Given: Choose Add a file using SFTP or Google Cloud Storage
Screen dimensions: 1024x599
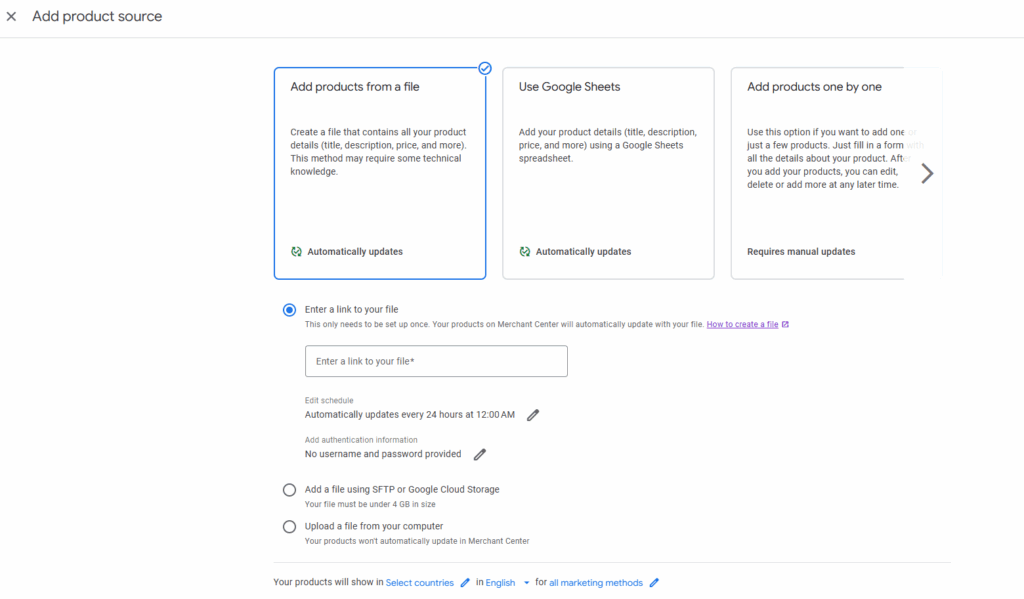Looking at the screenshot, I should point(289,490).
